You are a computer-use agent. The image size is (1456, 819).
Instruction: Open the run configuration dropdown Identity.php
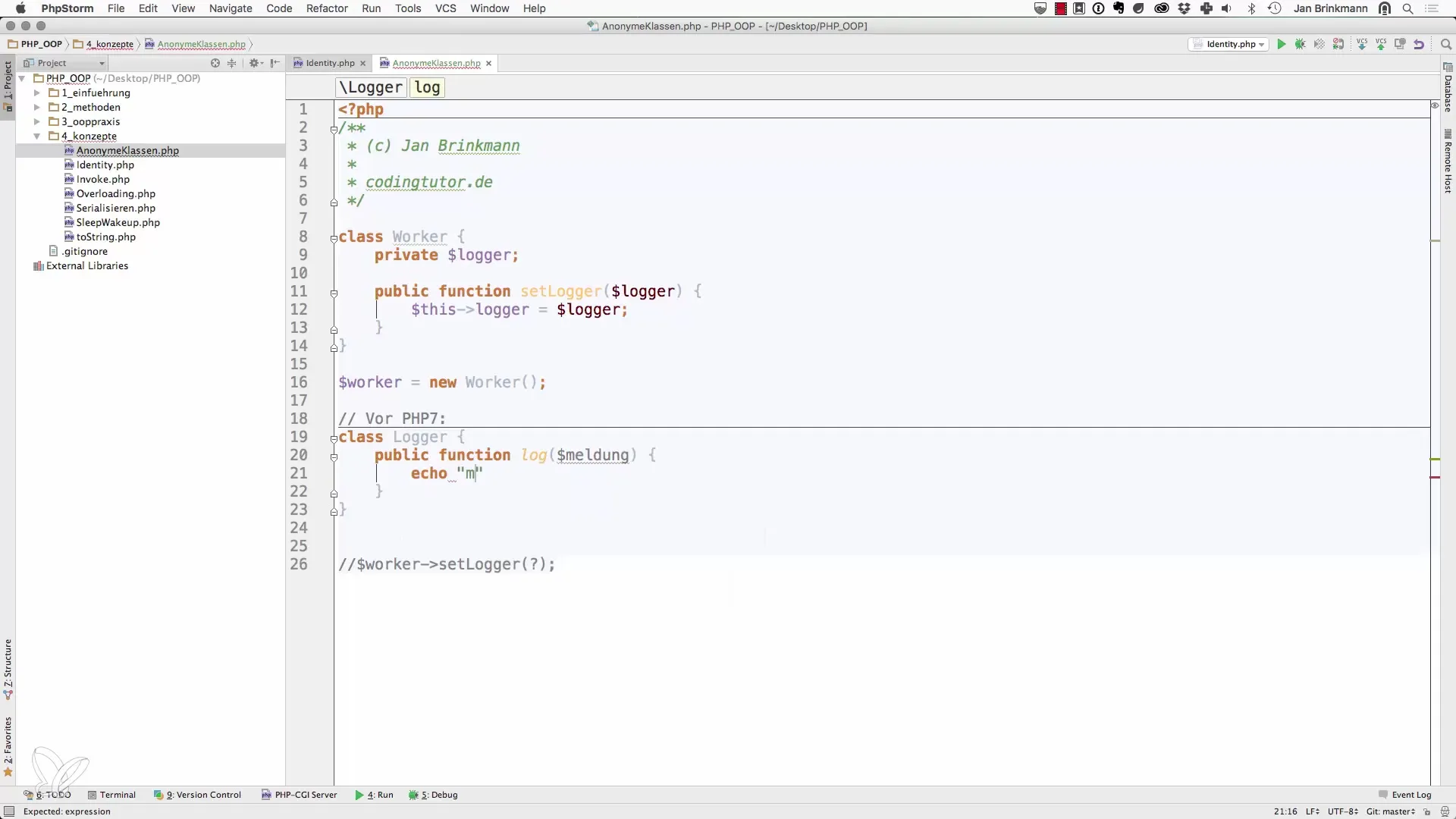[1228, 45]
